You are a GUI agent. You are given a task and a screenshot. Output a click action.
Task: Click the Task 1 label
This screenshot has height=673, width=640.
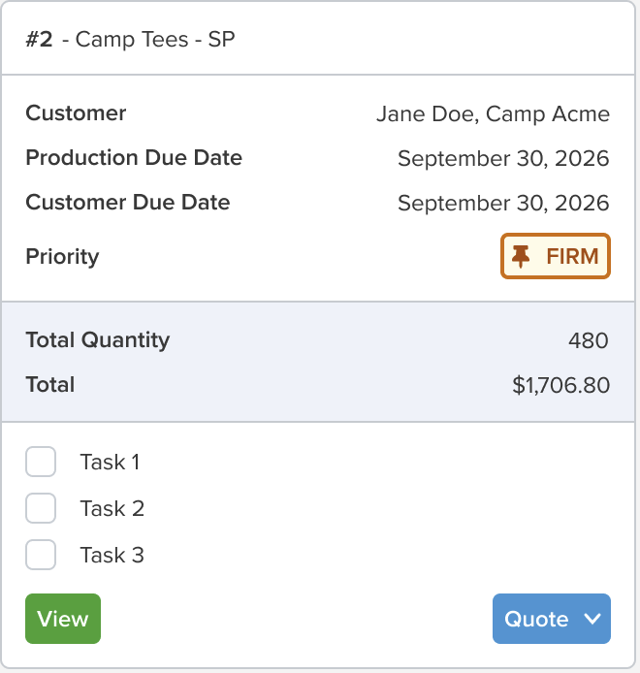point(110,462)
